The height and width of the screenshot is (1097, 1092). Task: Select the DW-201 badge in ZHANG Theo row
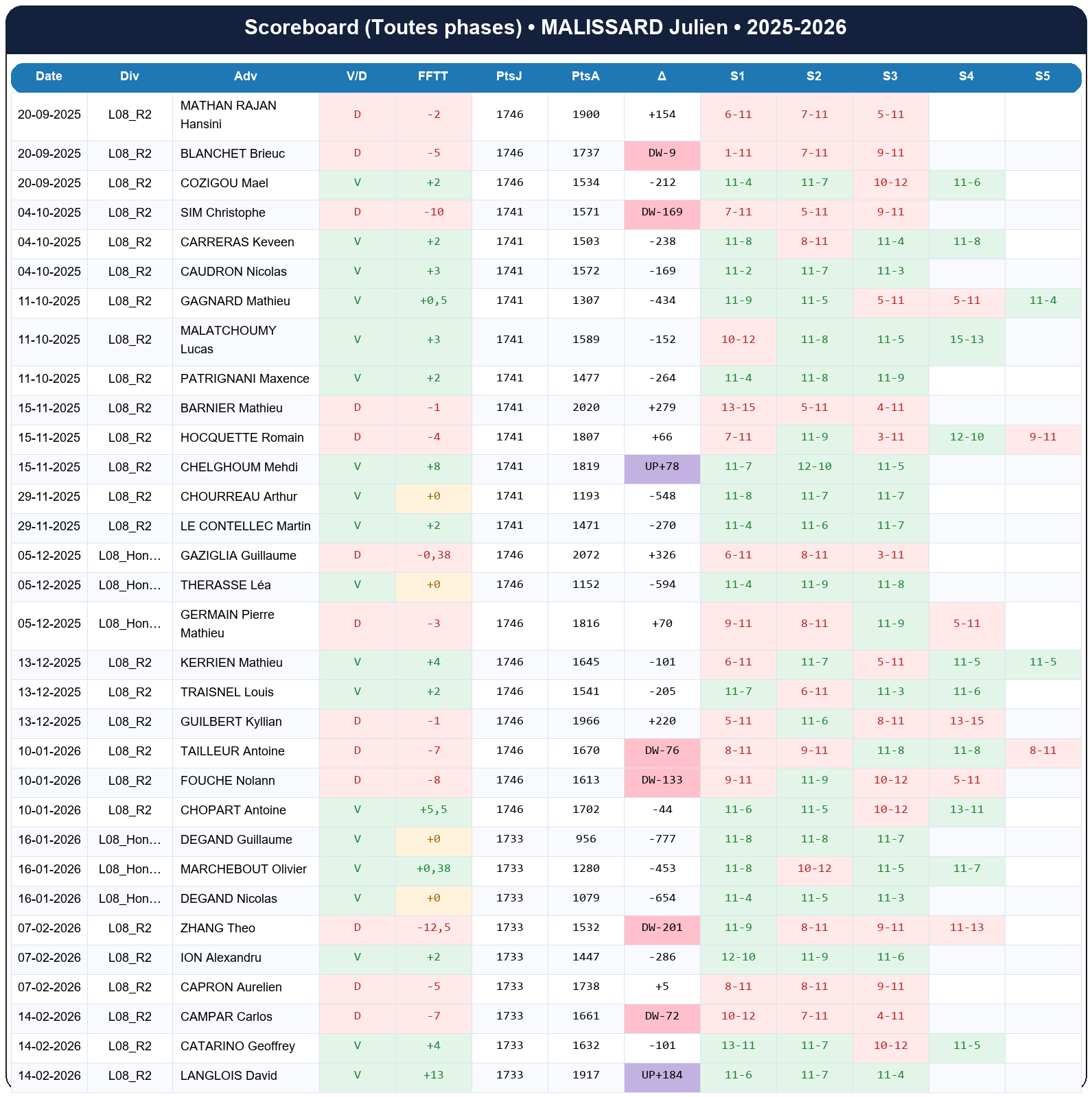(x=662, y=928)
